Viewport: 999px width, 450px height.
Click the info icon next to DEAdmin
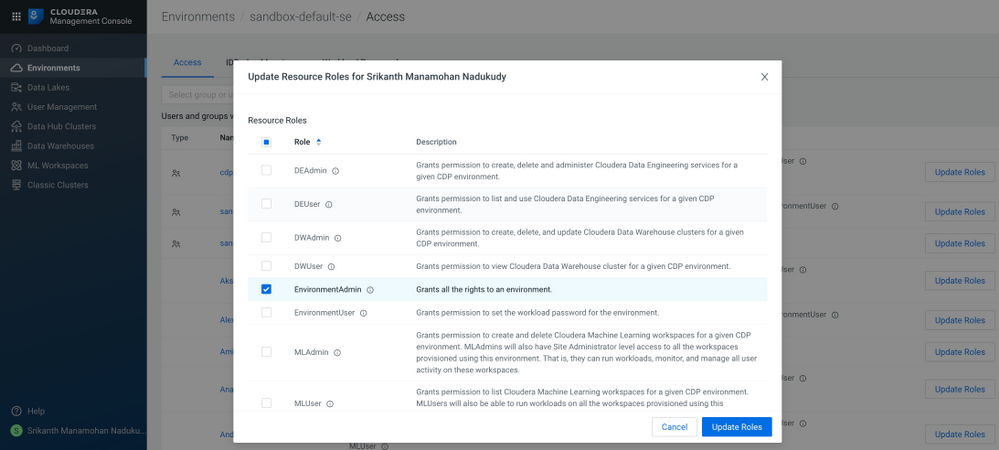(x=335, y=171)
